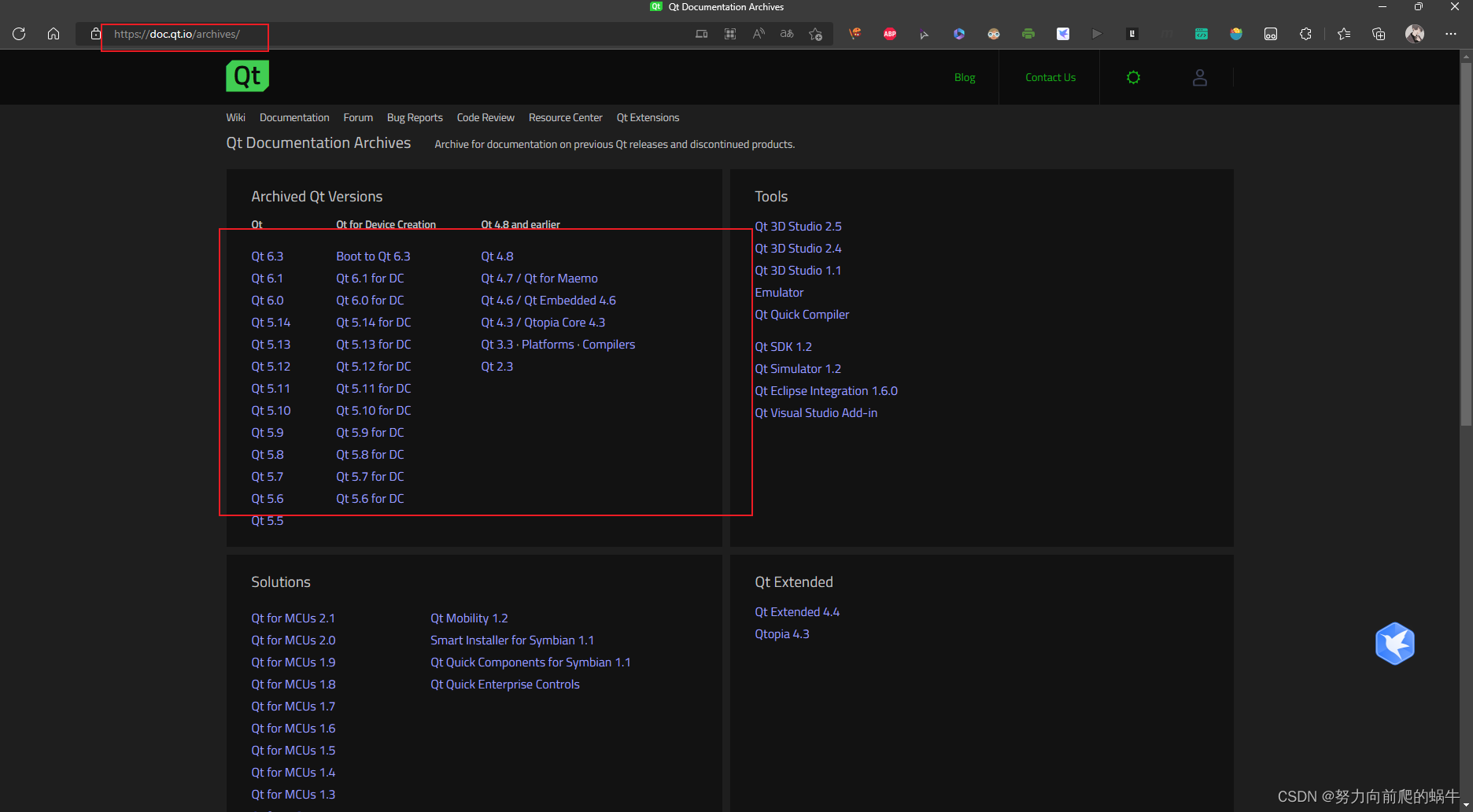This screenshot has height=812, width=1473.
Task: Click the AdBlock Plus ABP extension icon
Action: tap(890, 34)
